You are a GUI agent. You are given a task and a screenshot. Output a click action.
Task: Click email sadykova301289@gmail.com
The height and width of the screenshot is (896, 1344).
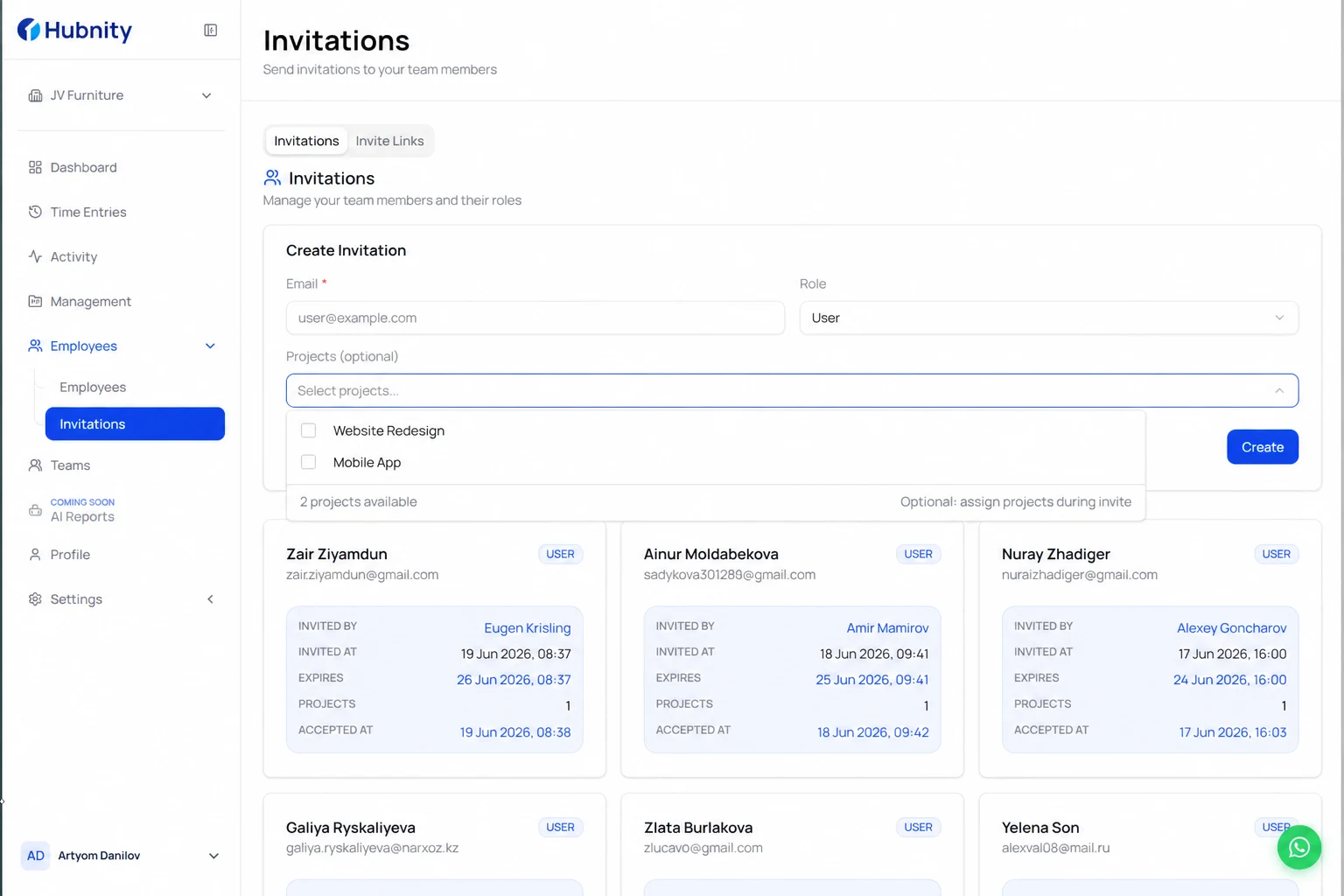pyautogui.click(x=730, y=575)
